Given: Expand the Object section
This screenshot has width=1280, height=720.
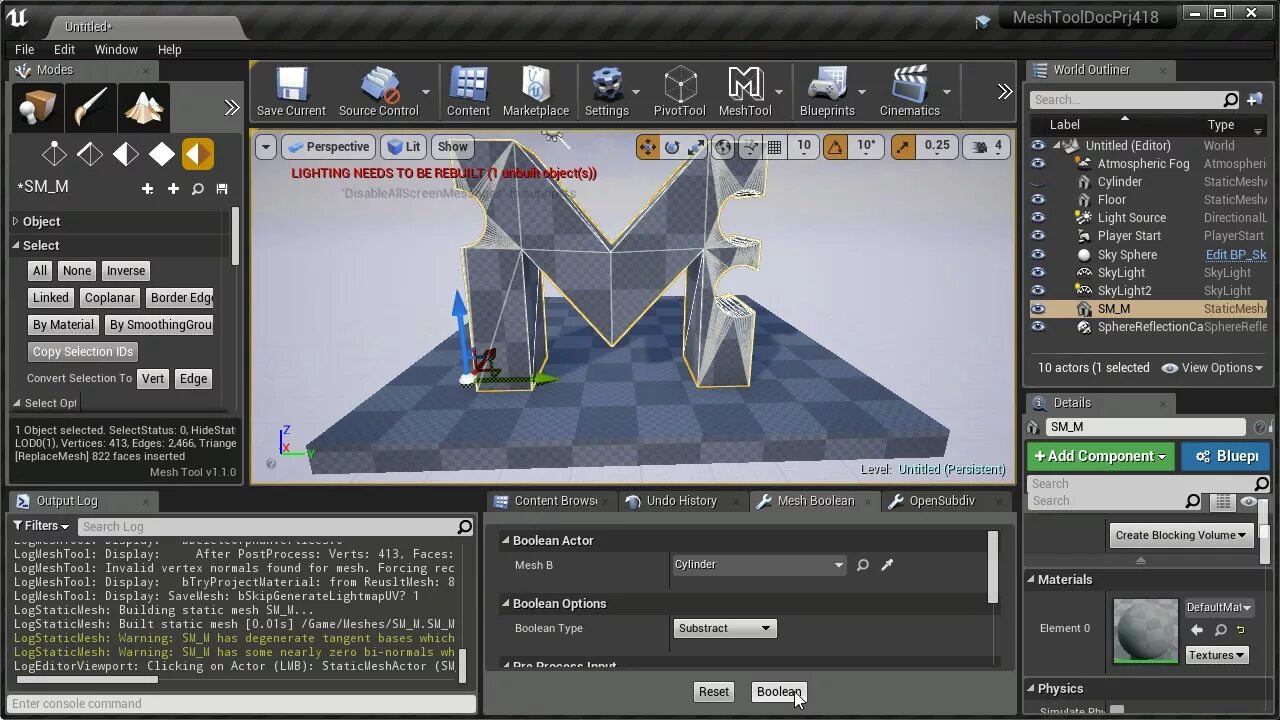Looking at the screenshot, I should point(15,222).
